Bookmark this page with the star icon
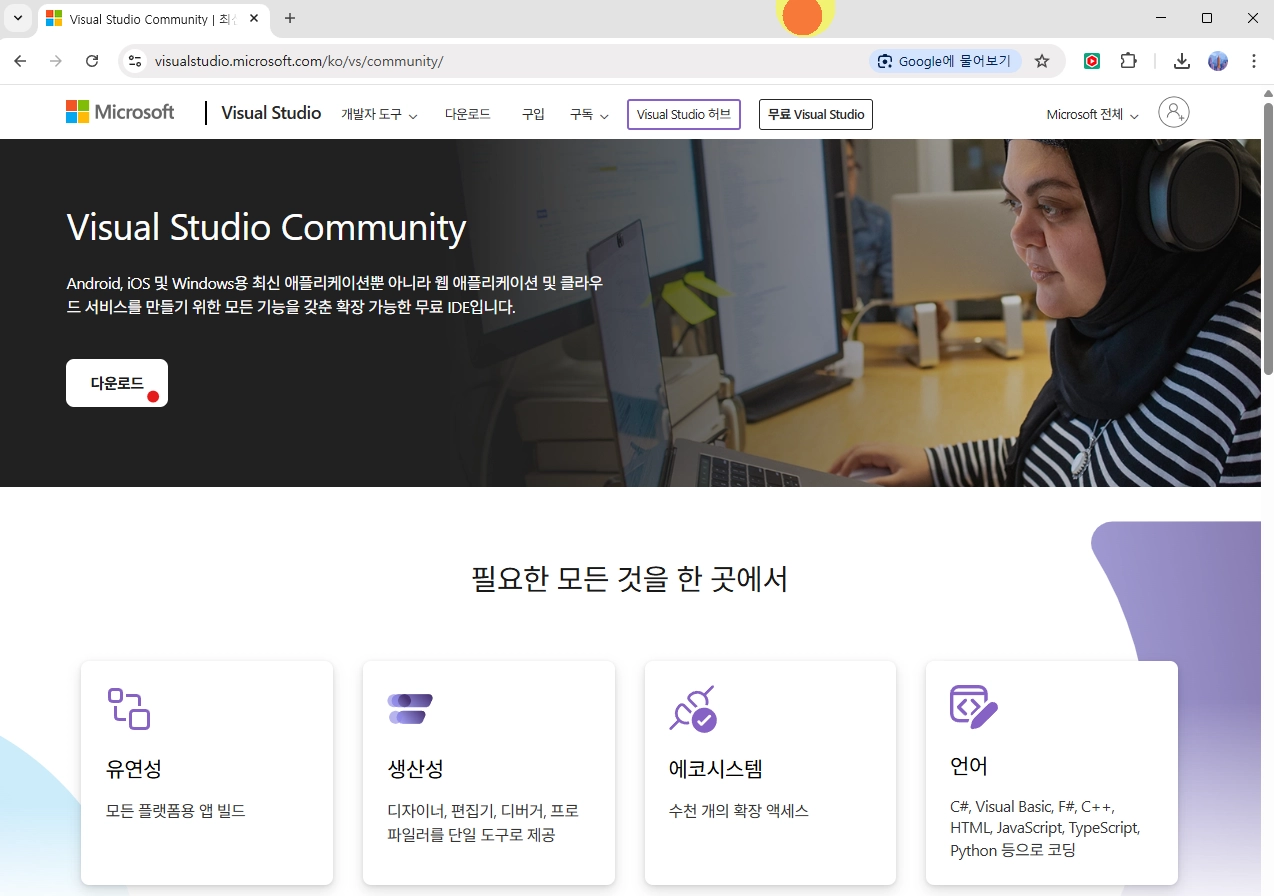1274x896 pixels. [x=1042, y=61]
